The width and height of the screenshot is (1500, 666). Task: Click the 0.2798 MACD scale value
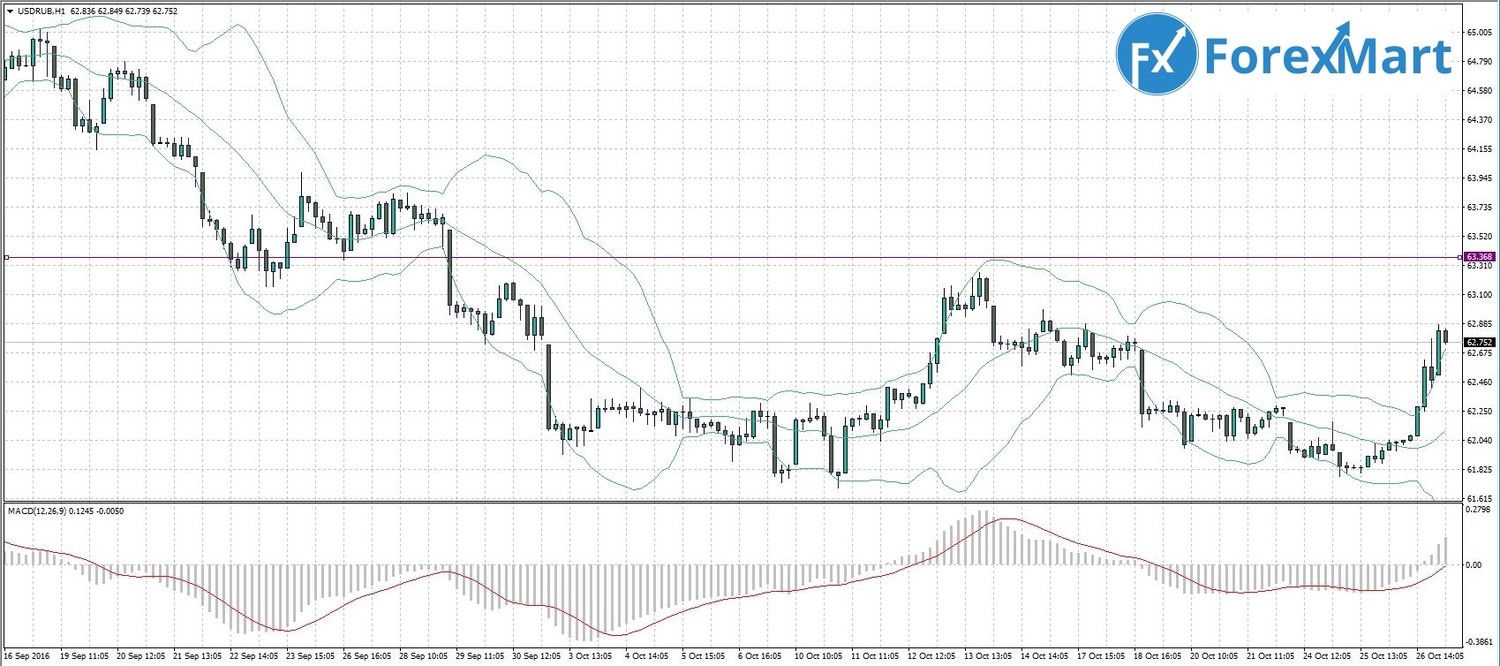coord(1479,510)
